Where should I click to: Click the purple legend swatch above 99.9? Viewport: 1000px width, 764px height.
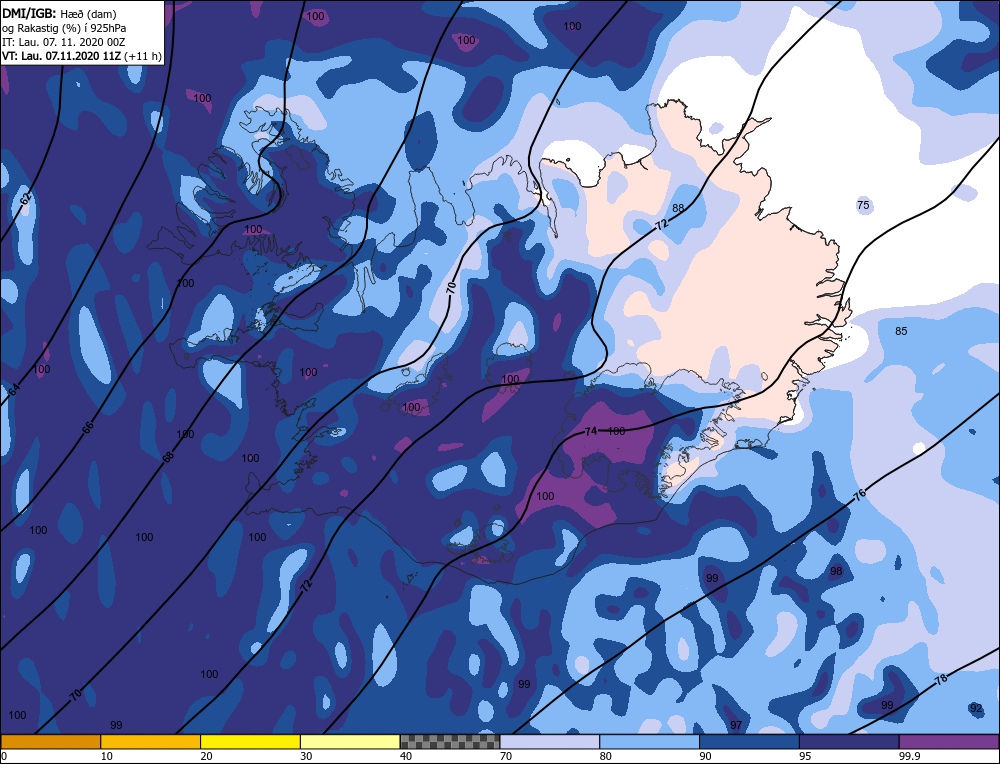click(949, 742)
